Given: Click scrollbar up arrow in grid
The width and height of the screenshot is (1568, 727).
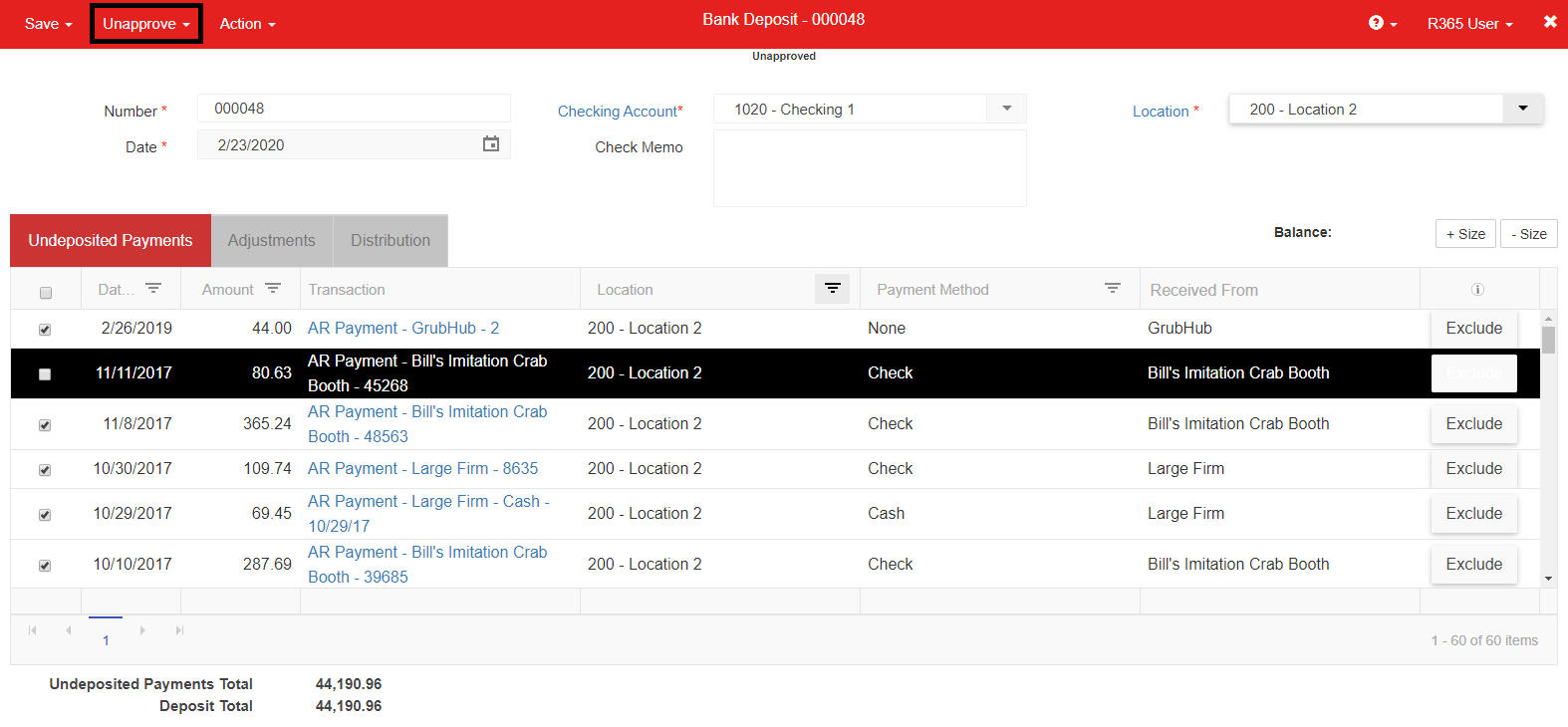Looking at the screenshot, I should click(x=1548, y=319).
